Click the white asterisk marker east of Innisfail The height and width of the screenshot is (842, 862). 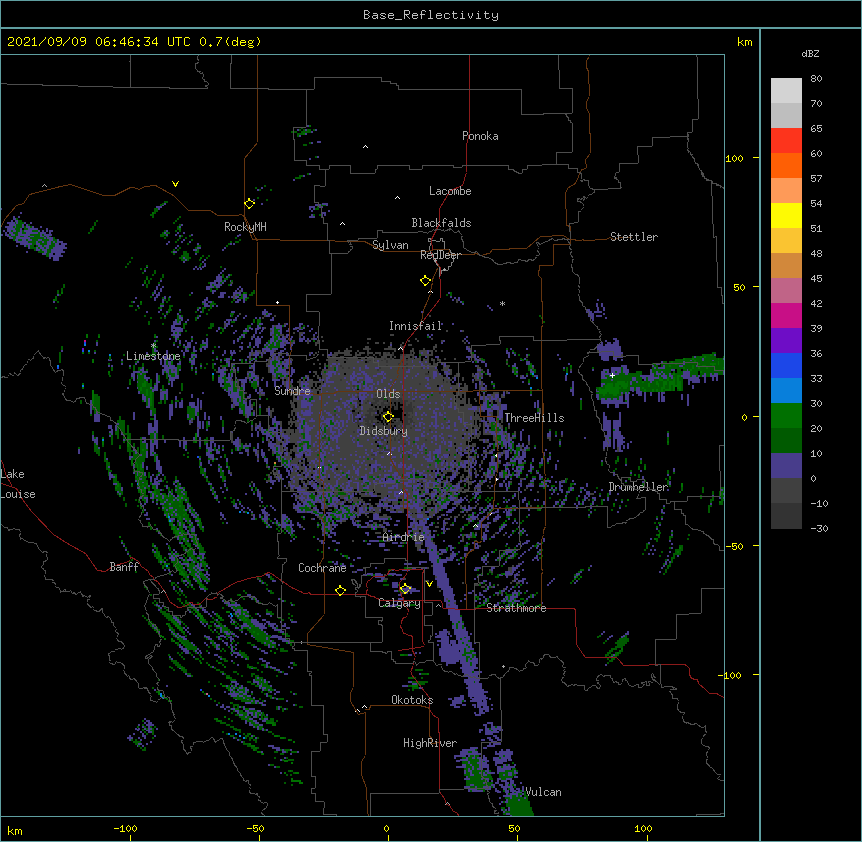(x=502, y=303)
